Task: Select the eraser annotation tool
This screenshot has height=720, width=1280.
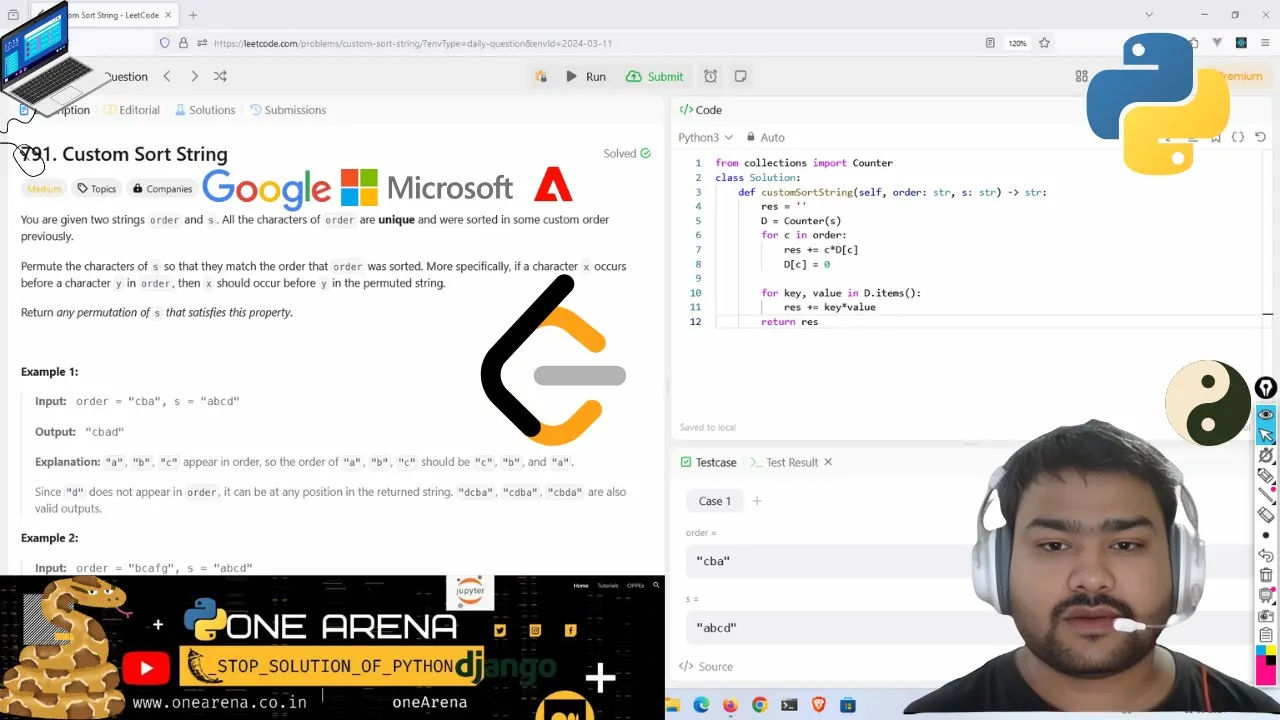Action: point(1266,515)
